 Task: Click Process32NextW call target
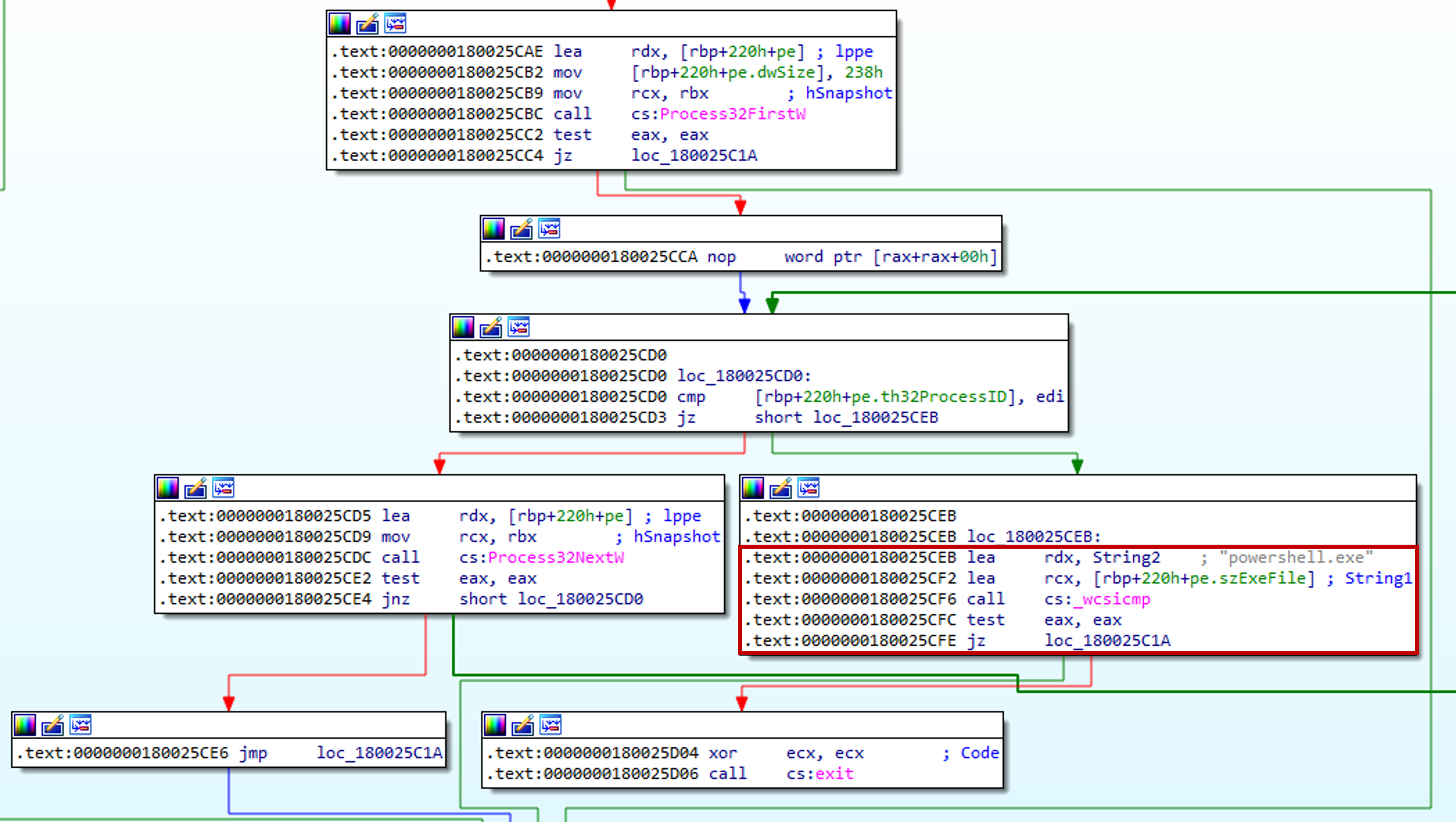(x=556, y=558)
